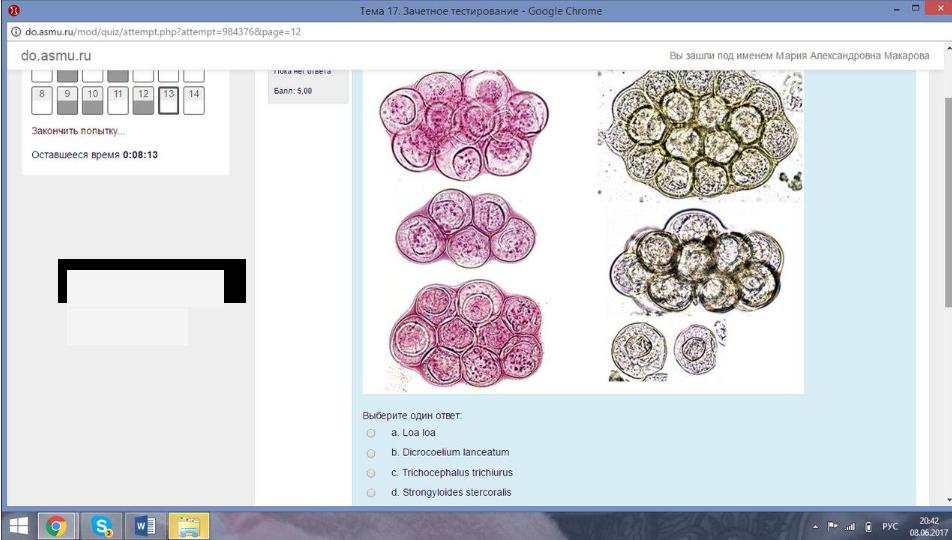Viewport: 952px width, 540px height.
Task: Open File Explorer from the taskbar
Action: coord(189,526)
